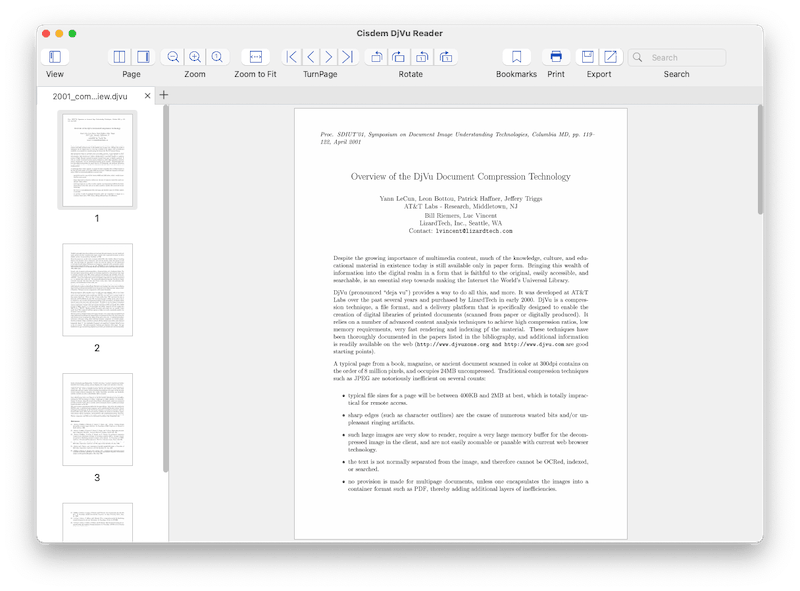
Task: Toggle the sidebar with the View icon
Action: (x=55, y=57)
